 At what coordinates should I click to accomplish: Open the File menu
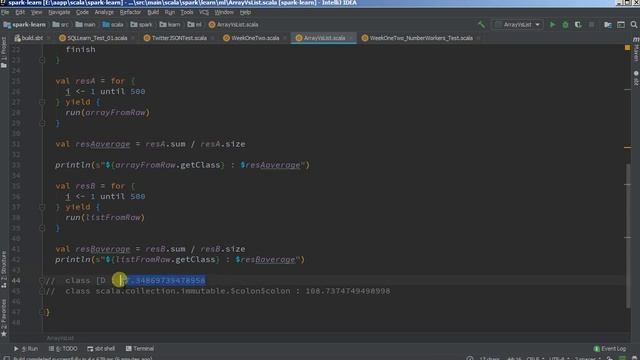(5, 13)
